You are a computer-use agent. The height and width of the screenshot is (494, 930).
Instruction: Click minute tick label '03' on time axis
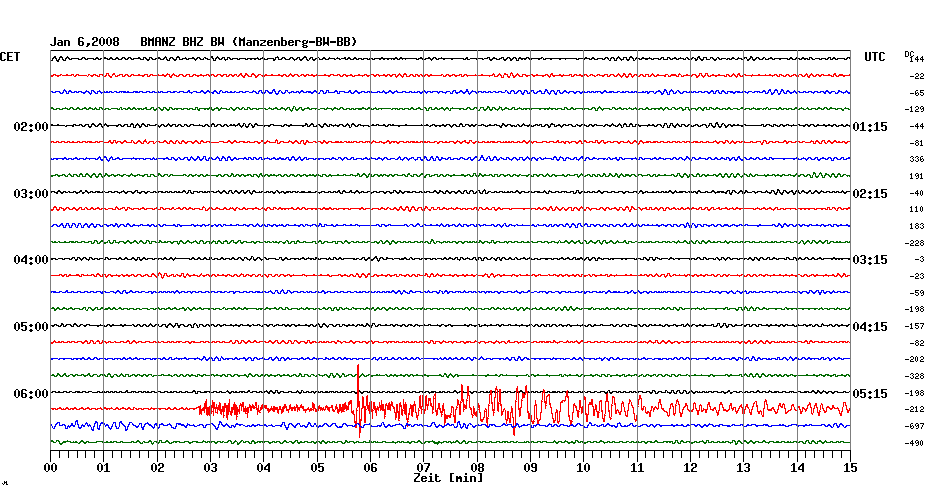(211, 468)
